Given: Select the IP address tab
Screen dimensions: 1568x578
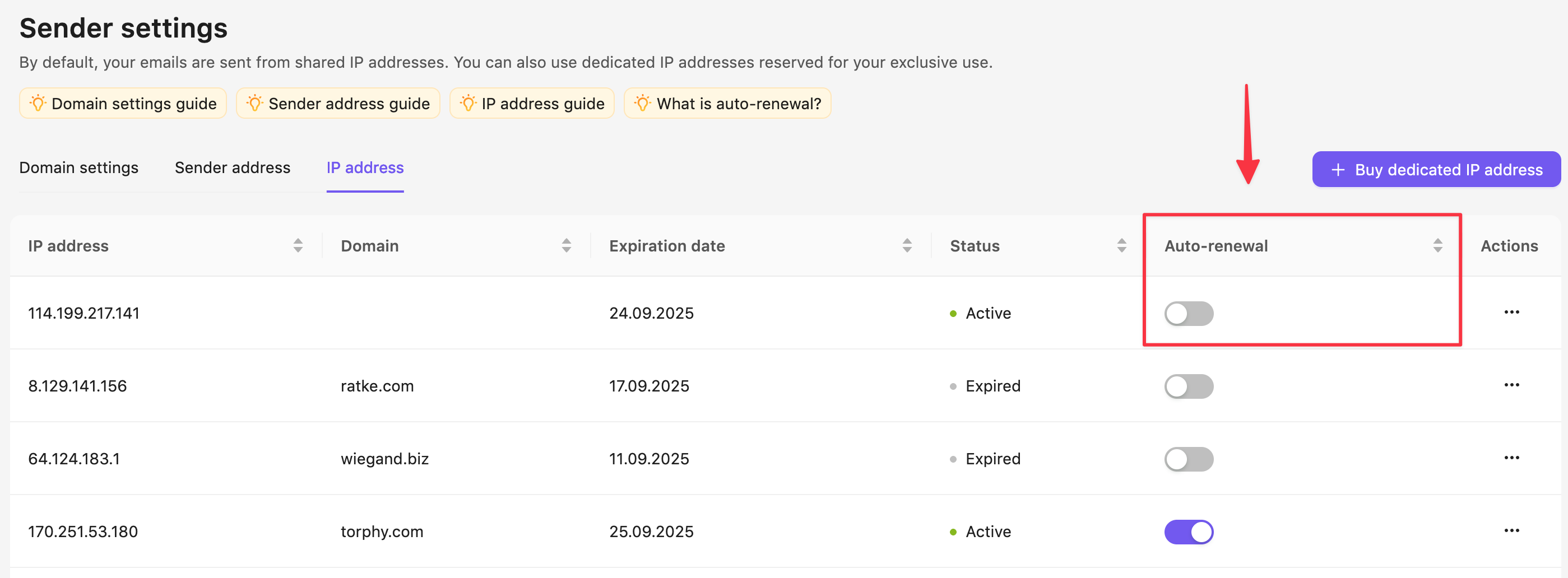Looking at the screenshot, I should 365,168.
